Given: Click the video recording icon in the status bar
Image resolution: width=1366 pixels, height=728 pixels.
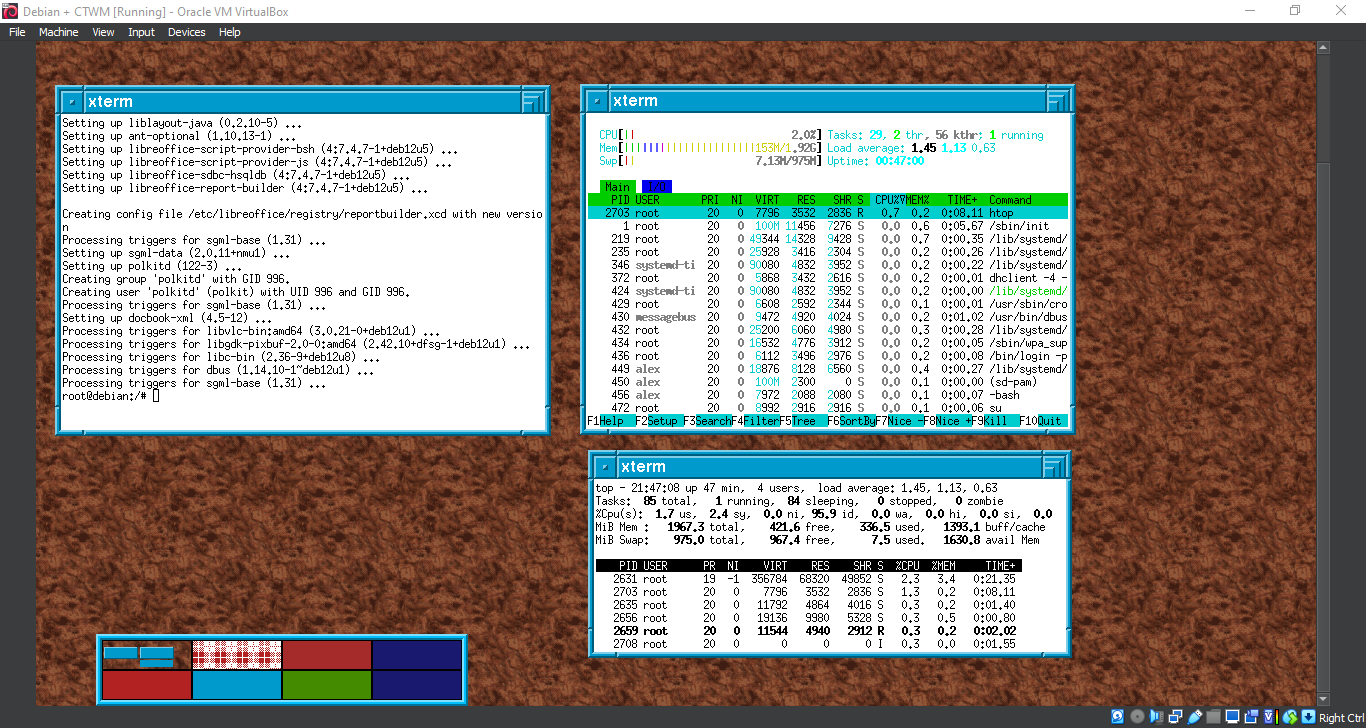Looking at the screenshot, I should (1252, 717).
